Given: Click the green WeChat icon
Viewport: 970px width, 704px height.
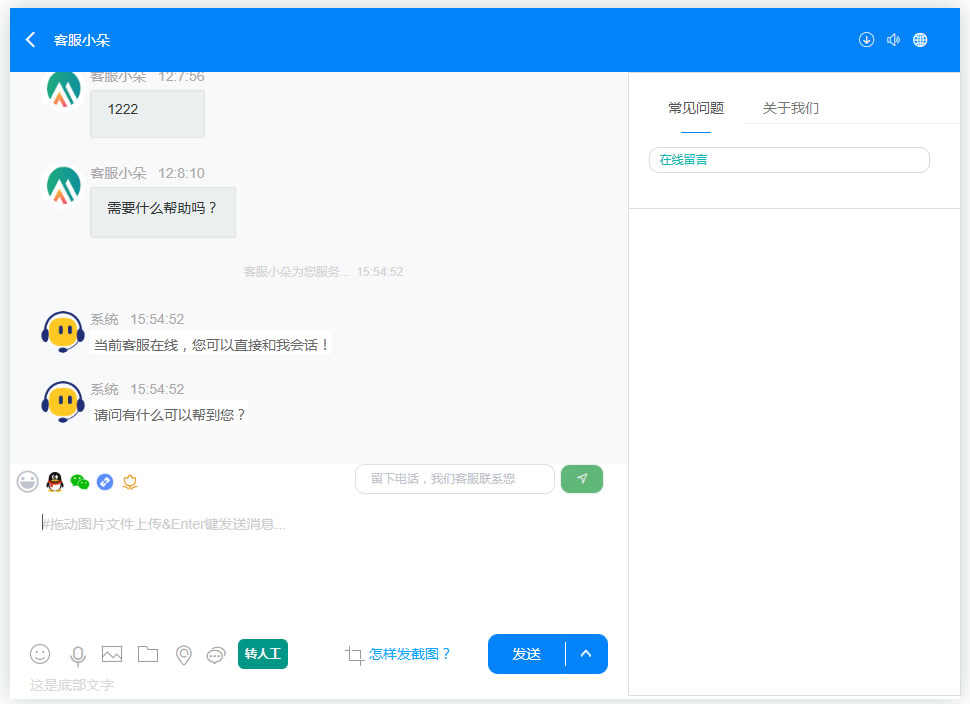Looking at the screenshot, I should (x=80, y=482).
